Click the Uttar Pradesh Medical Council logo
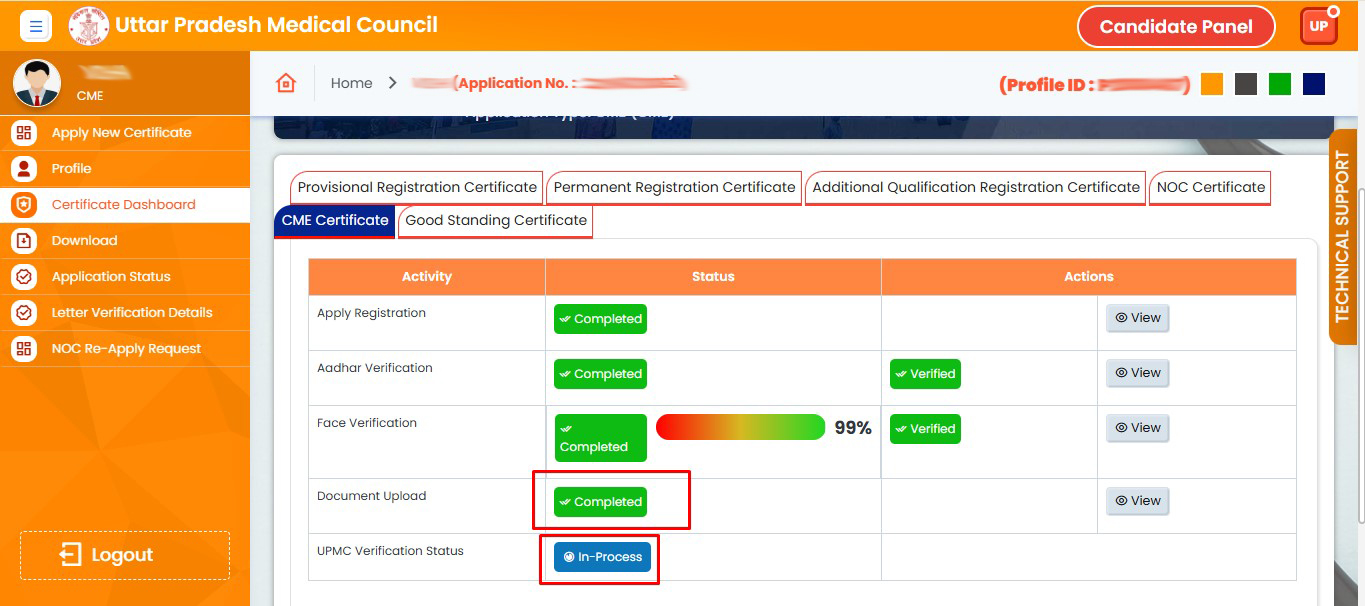The width and height of the screenshot is (1365, 606). tap(89, 26)
